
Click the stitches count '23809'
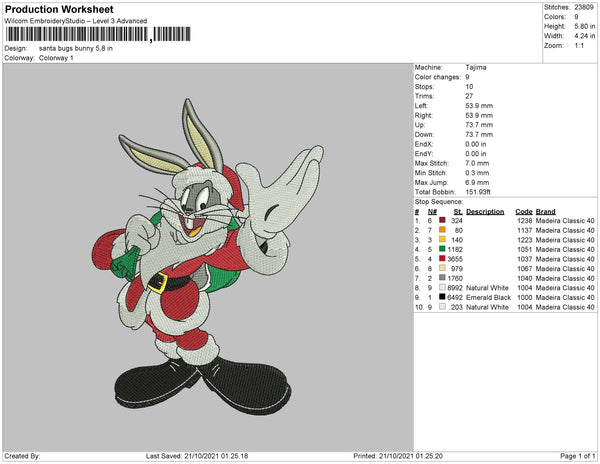pyautogui.click(x=584, y=7)
